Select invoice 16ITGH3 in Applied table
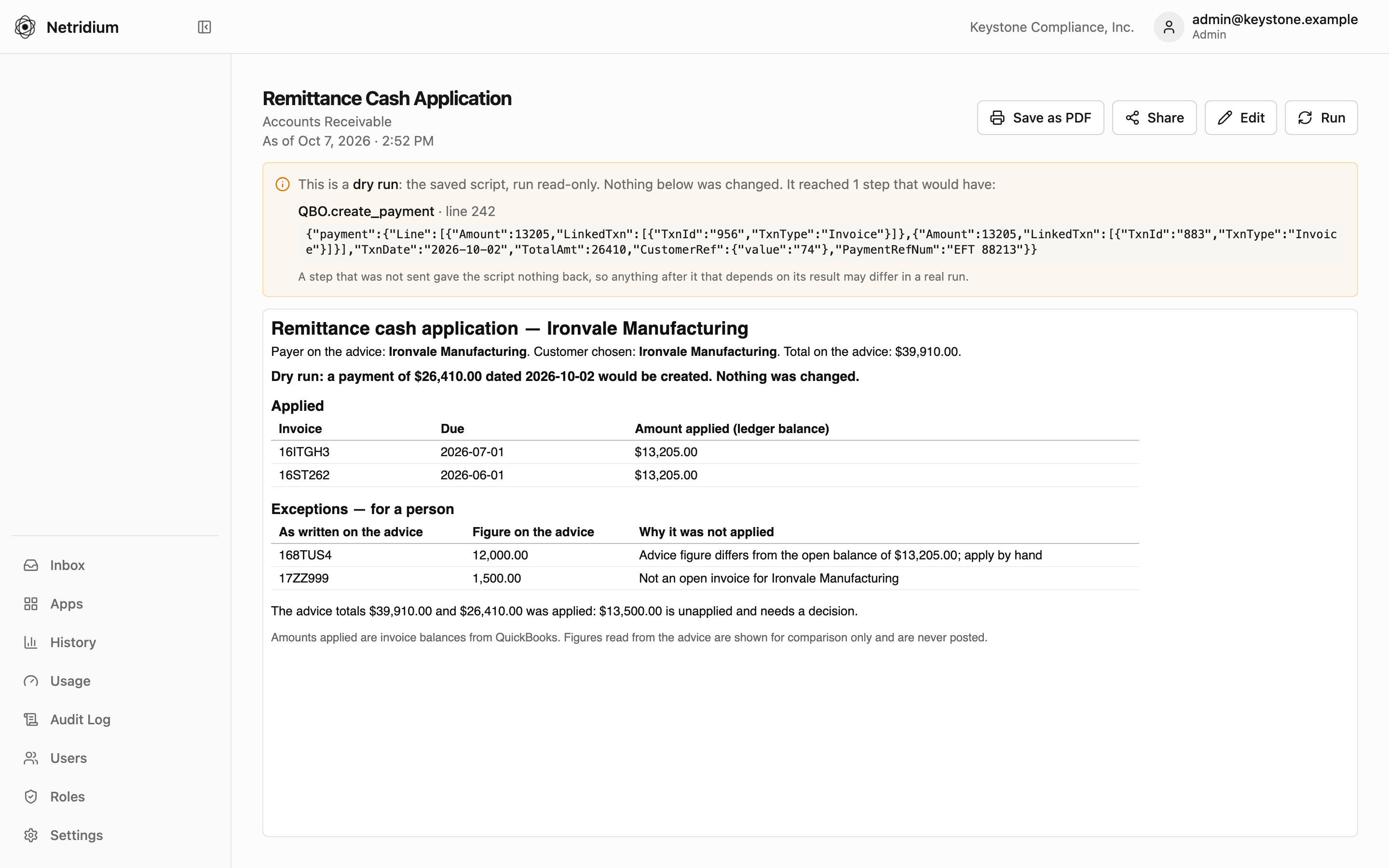 point(304,452)
